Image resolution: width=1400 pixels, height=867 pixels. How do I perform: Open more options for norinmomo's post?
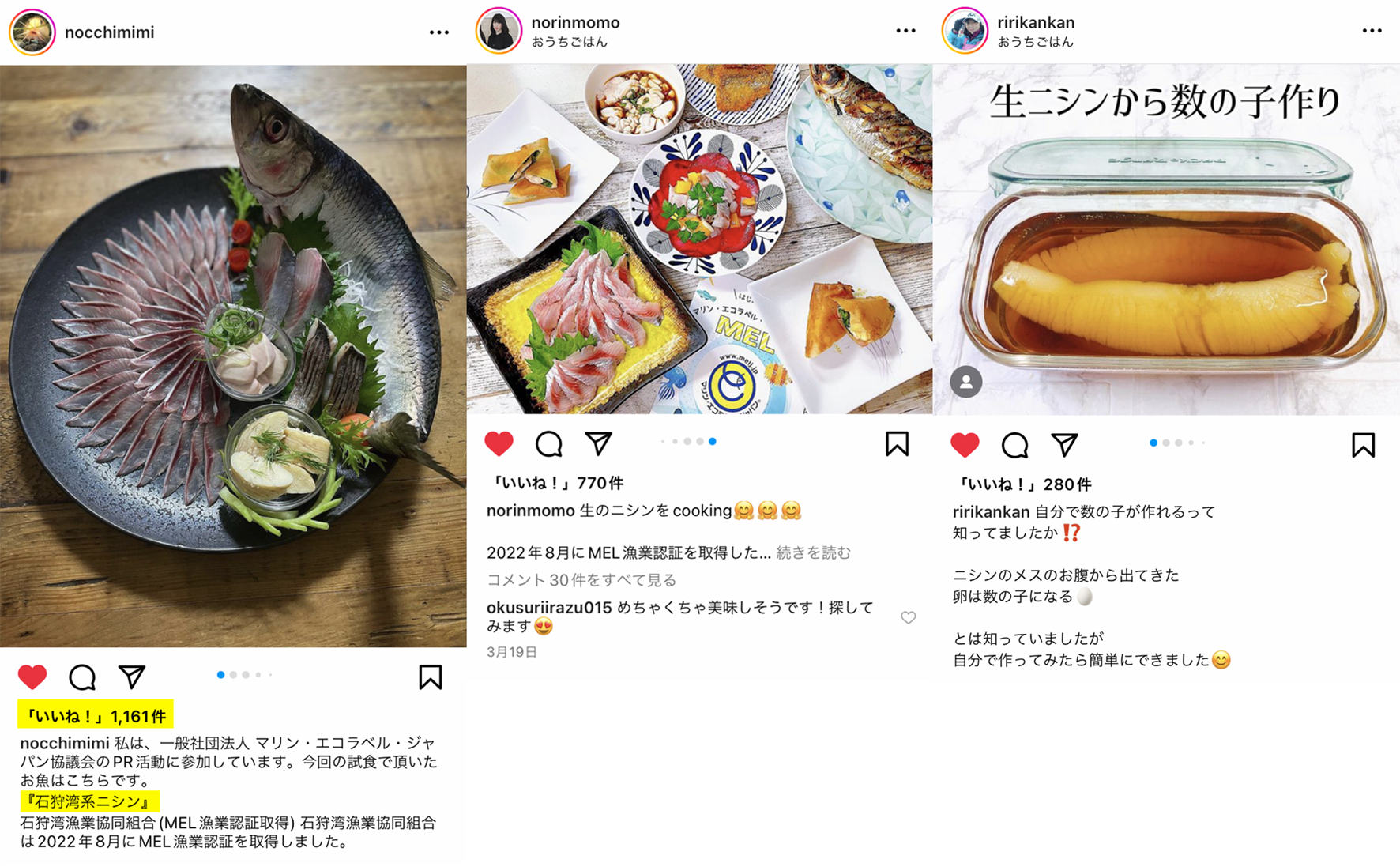click(905, 31)
